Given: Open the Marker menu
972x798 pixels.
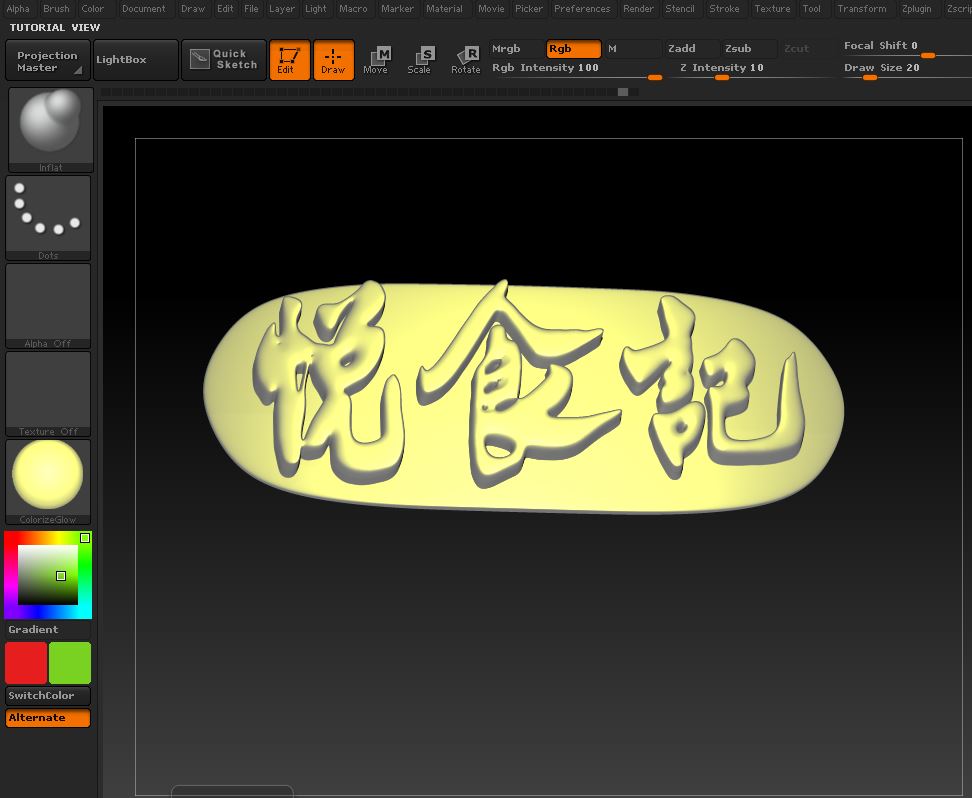Looking at the screenshot, I should (x=397, y=9).
